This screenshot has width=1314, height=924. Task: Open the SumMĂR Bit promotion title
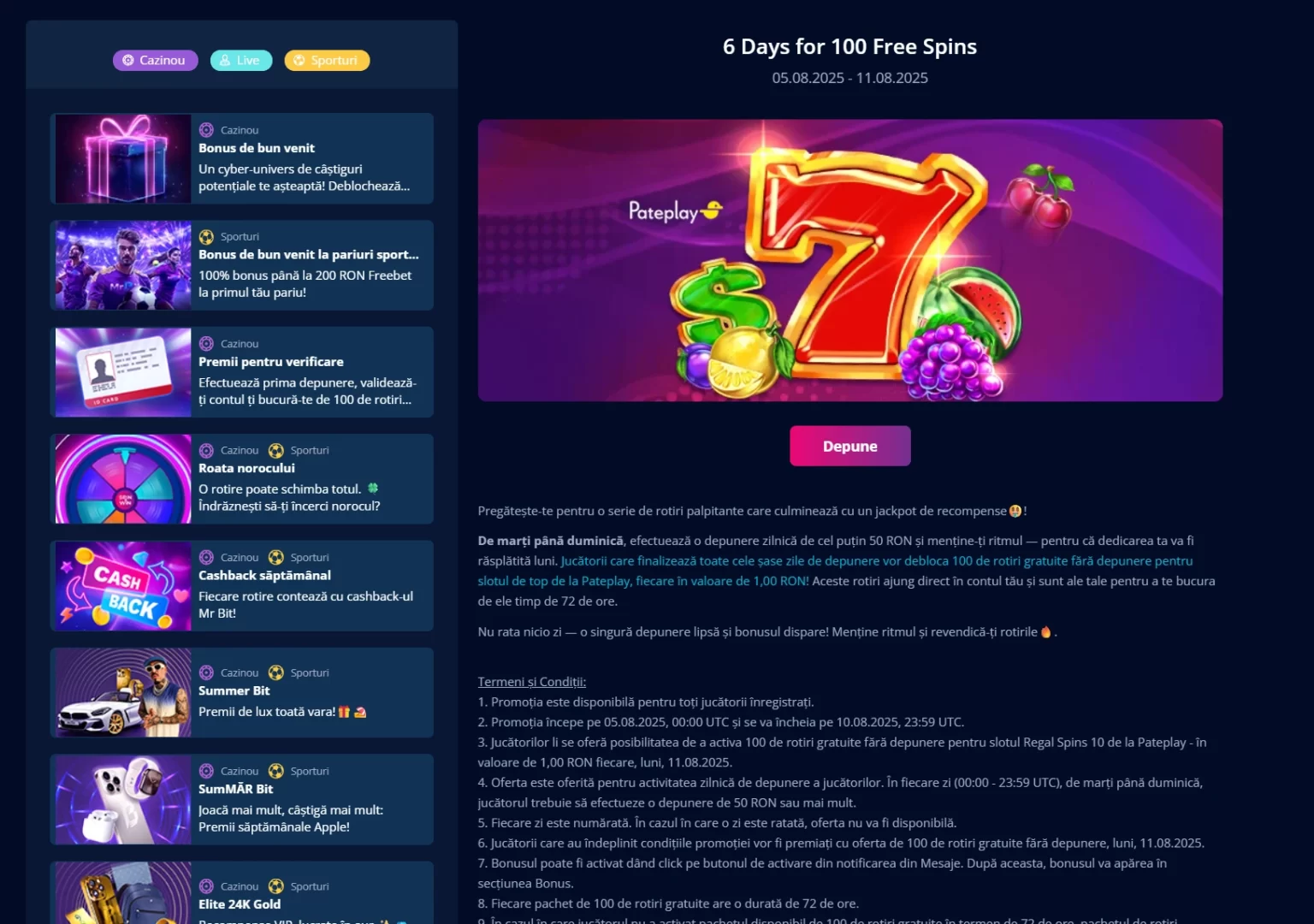[235, 790]
